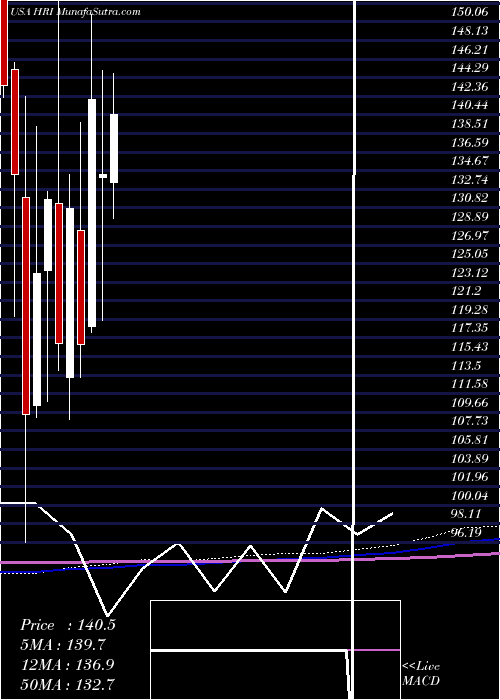Viewport: 500px width, 700px height.
Task: Click the 134.67 price axis label
Action: pos(469,161)
